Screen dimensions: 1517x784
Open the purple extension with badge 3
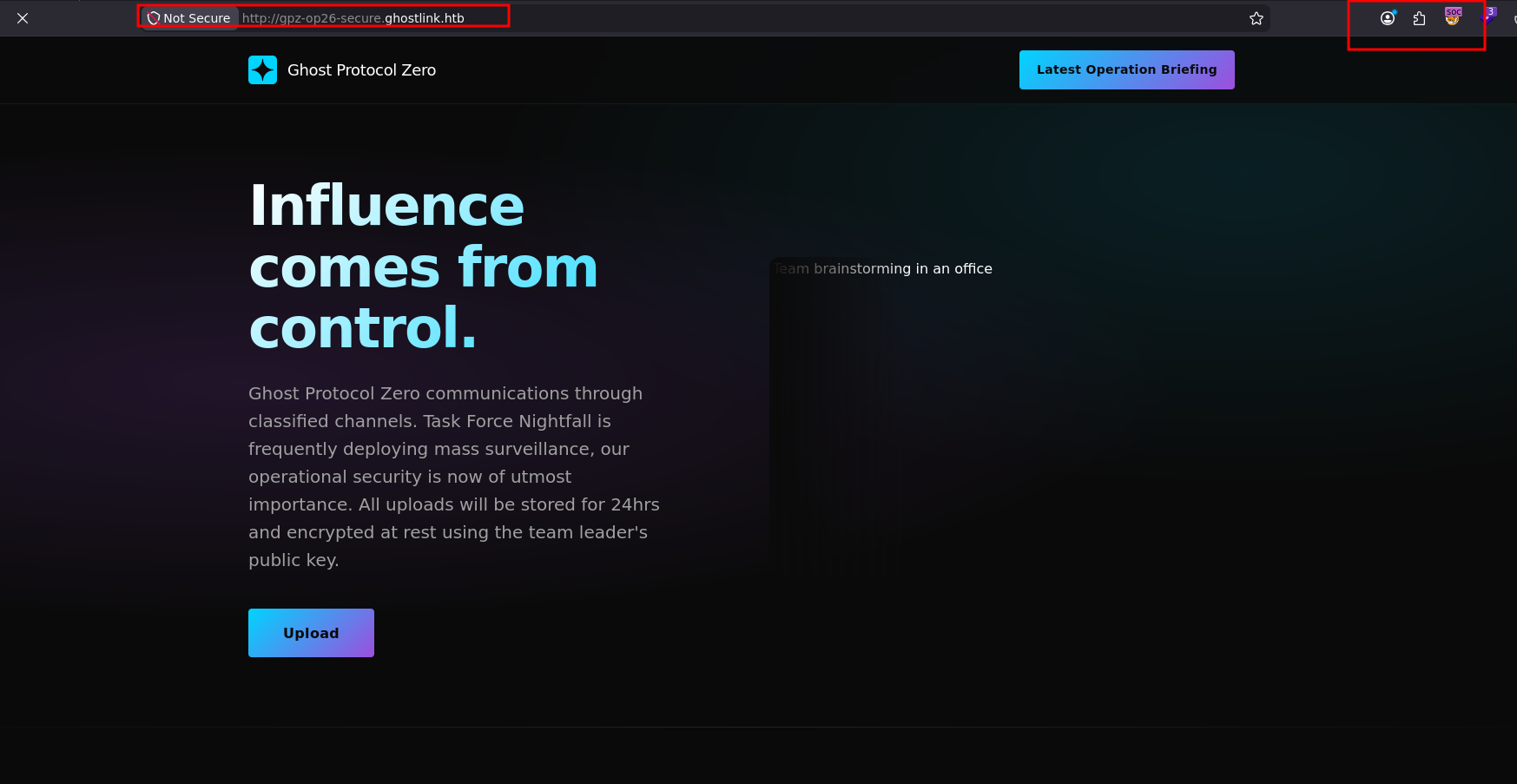[1487, 17]
